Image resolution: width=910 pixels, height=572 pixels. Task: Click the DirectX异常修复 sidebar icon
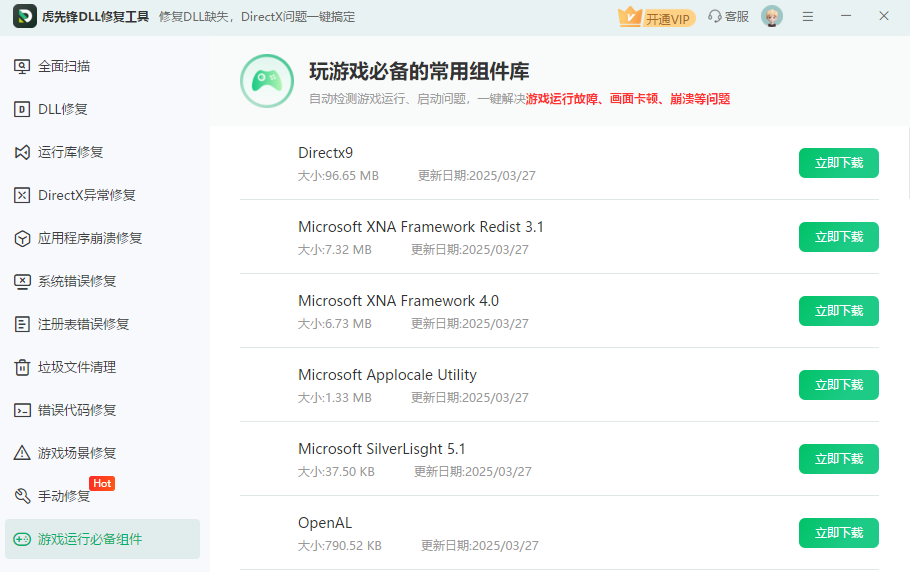21,195
